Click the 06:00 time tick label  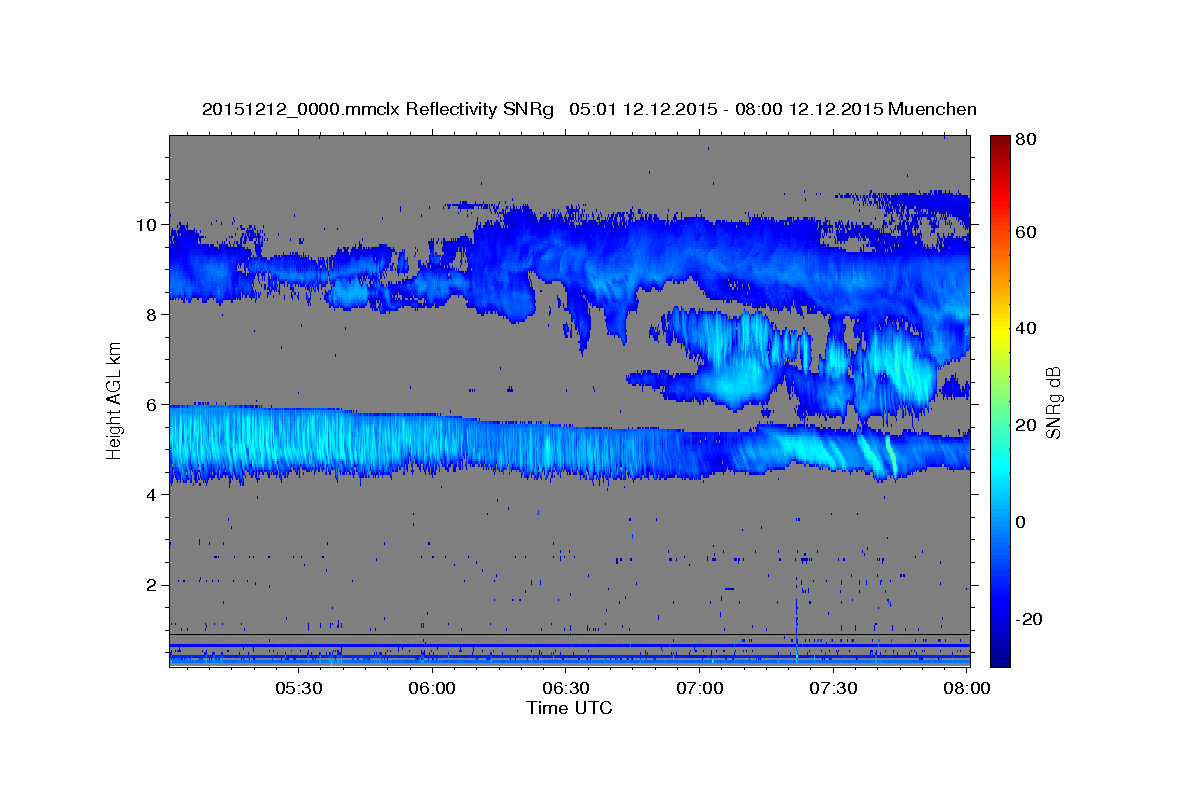432,688
